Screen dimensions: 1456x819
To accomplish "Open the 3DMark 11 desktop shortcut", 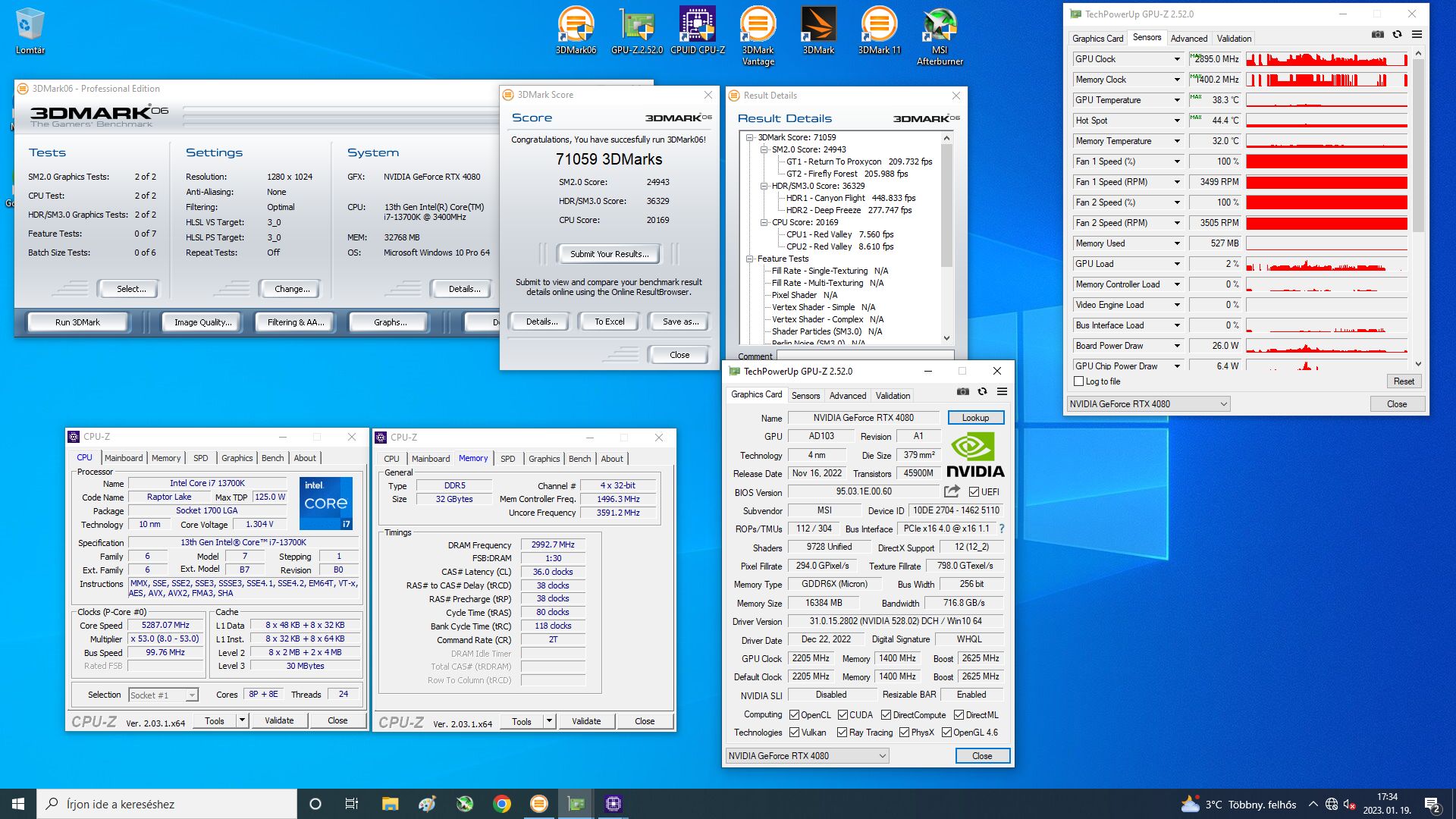I will pos(880,30).
